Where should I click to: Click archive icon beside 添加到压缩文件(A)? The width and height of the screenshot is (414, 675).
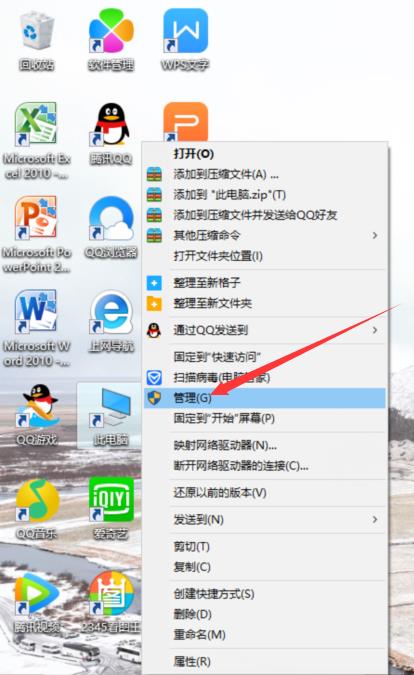pyautogui.click(x=154, y=174)
